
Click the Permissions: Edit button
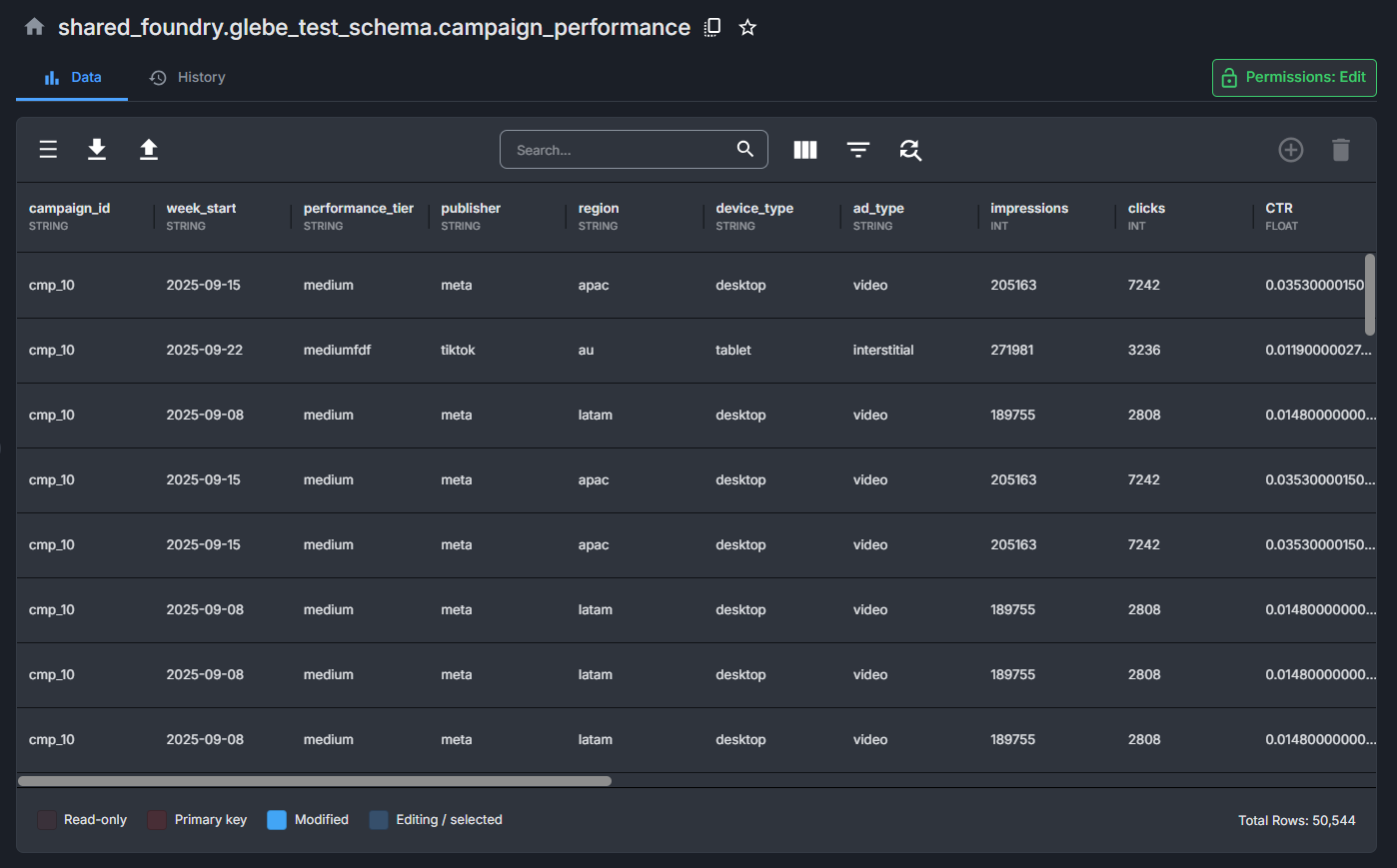[x=1294, y=78]
